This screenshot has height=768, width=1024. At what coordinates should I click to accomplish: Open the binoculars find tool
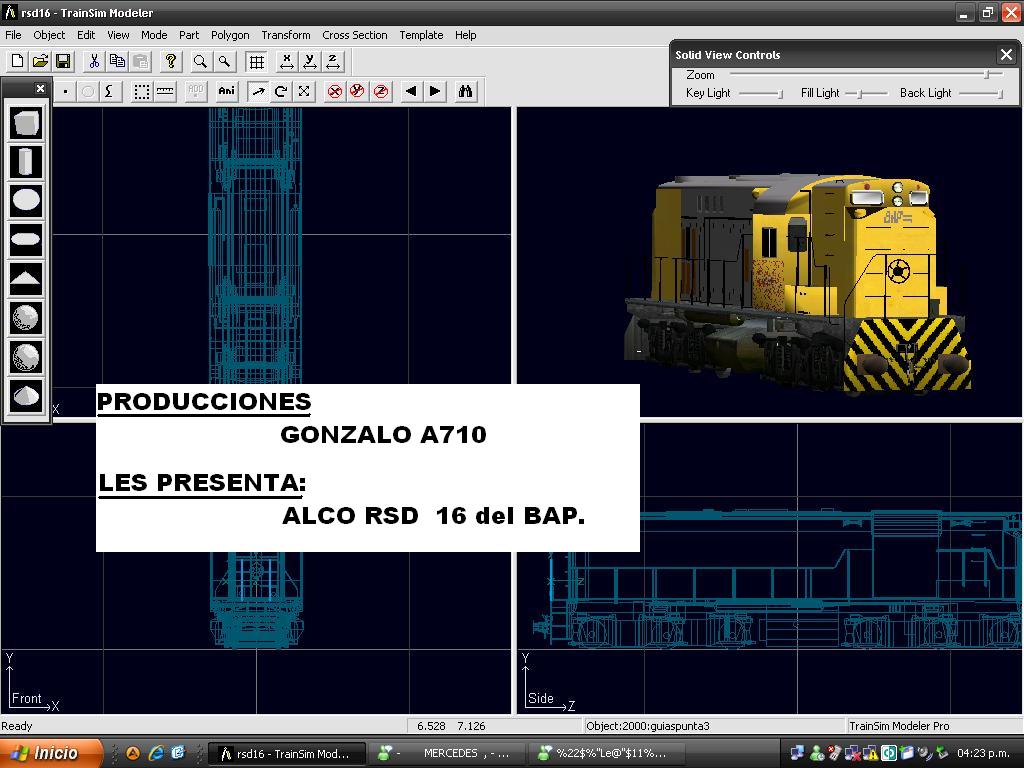tap(465, 91)
